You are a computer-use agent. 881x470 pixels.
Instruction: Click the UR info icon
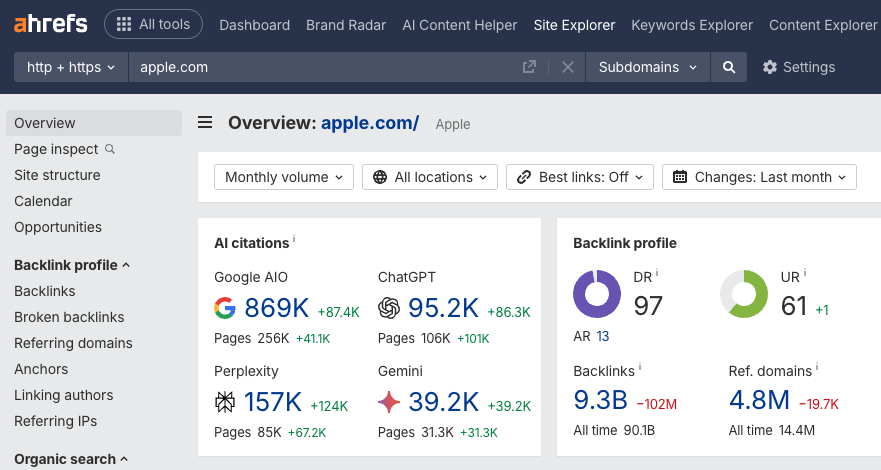[x=805, y=272]
